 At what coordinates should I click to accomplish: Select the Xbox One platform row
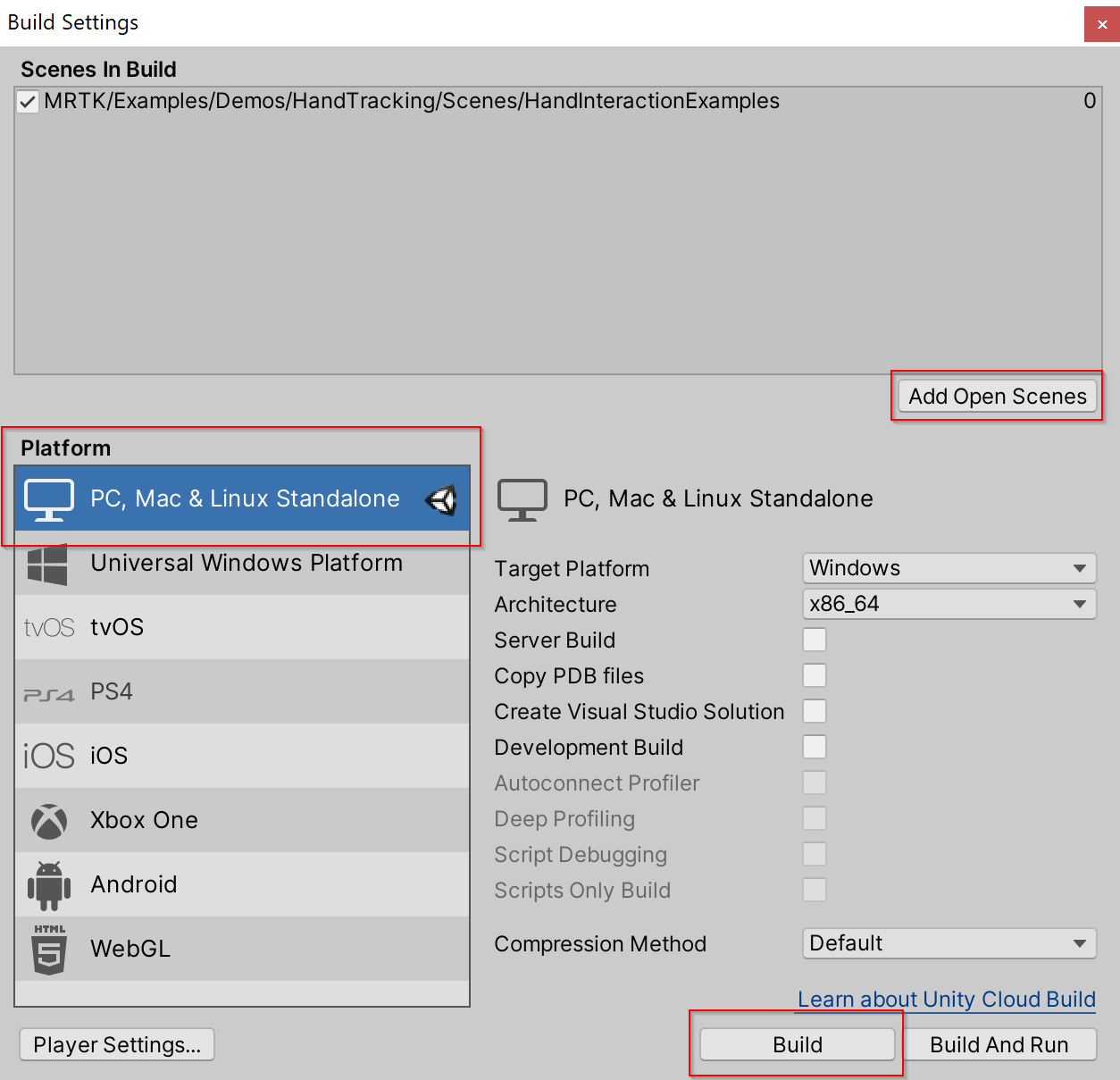tap(242, 820)
